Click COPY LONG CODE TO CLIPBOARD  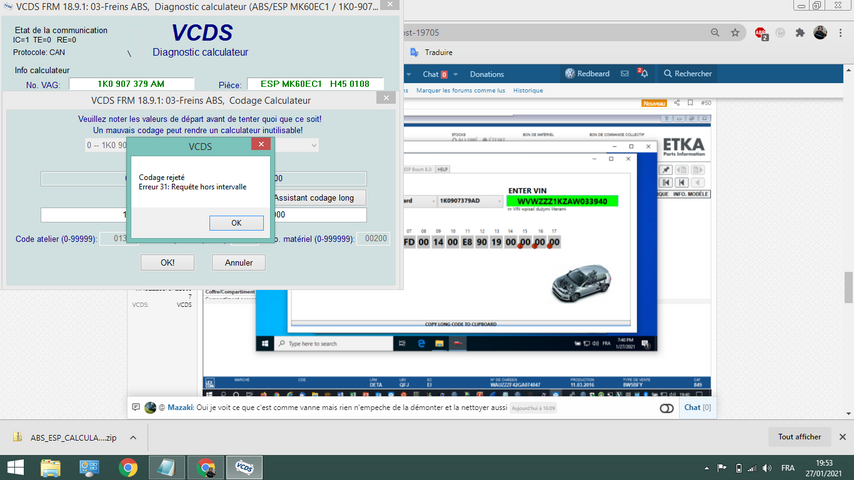460,324
